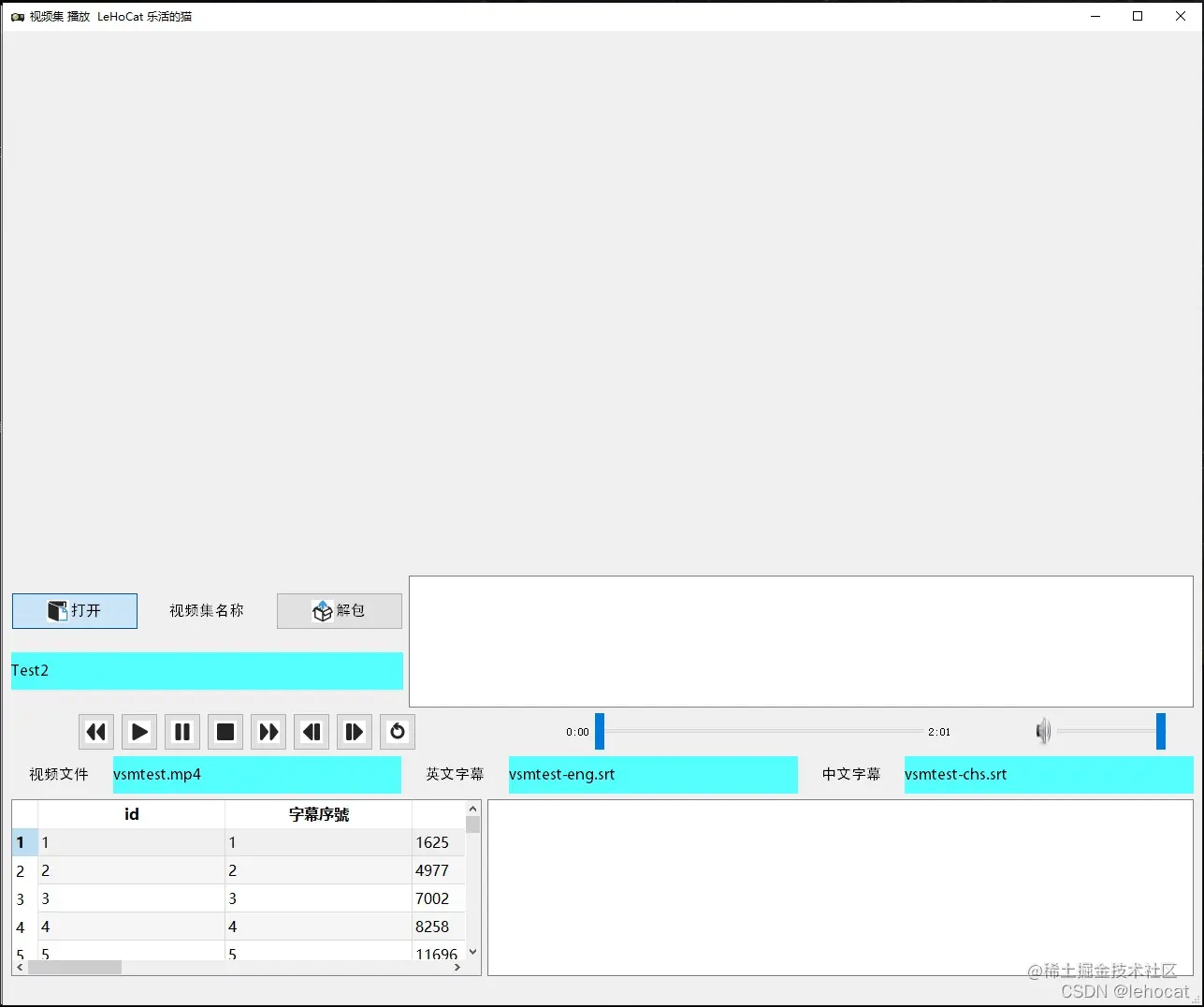Step forward with the next-step button
1204x1007 pixels.
pyautogui.click(x=355, y=732)
